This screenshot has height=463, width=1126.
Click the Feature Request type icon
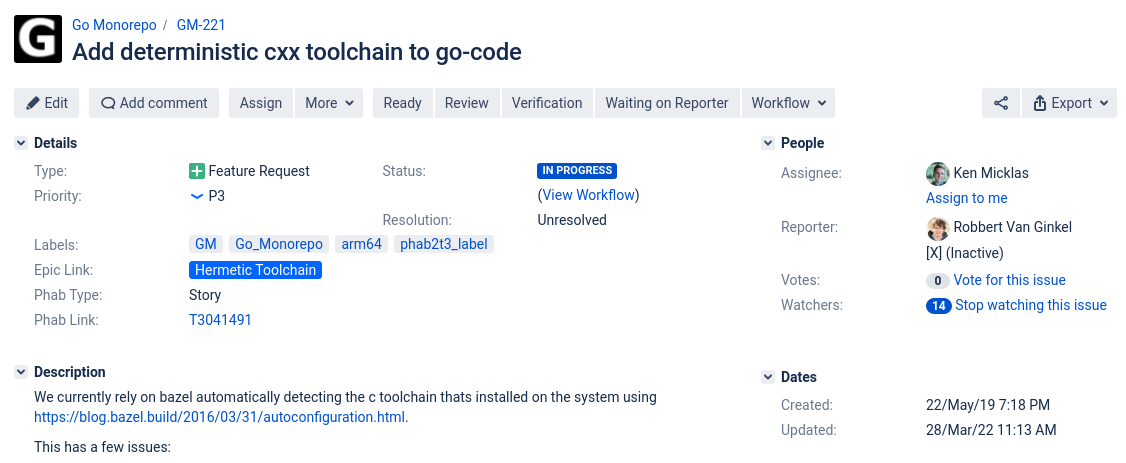coord(197,171)
